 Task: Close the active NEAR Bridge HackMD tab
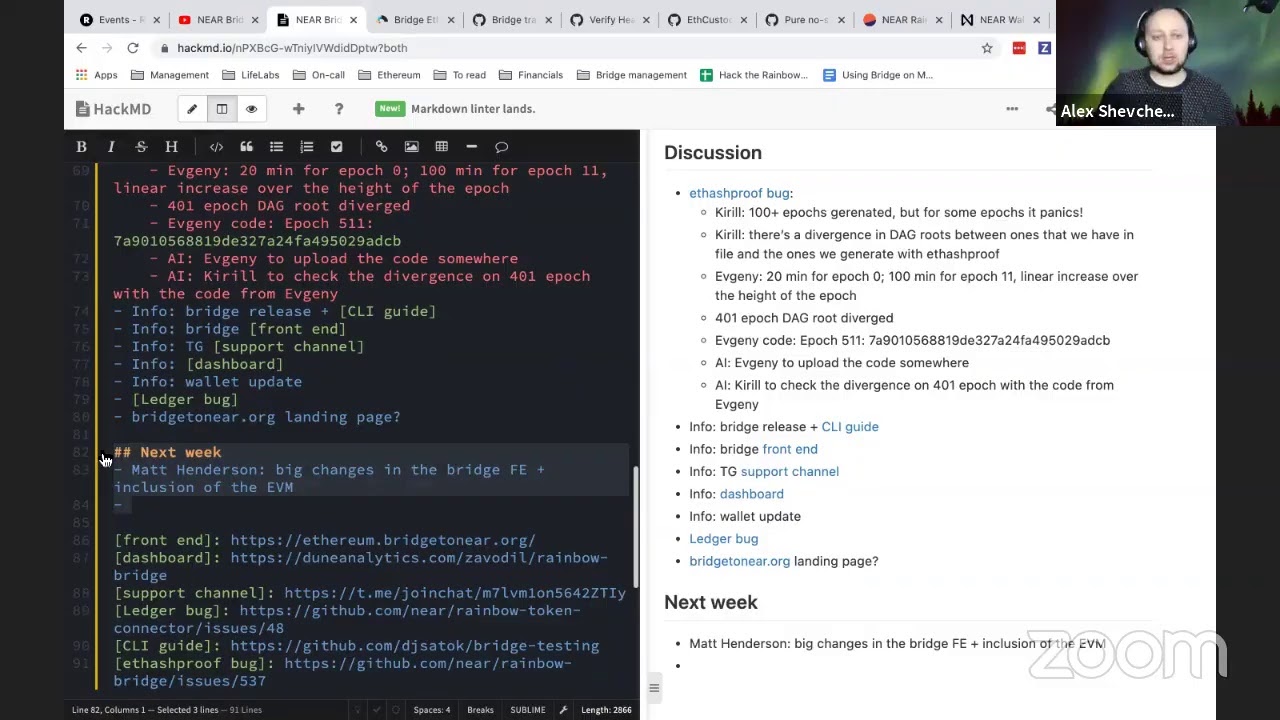[353, 20]
